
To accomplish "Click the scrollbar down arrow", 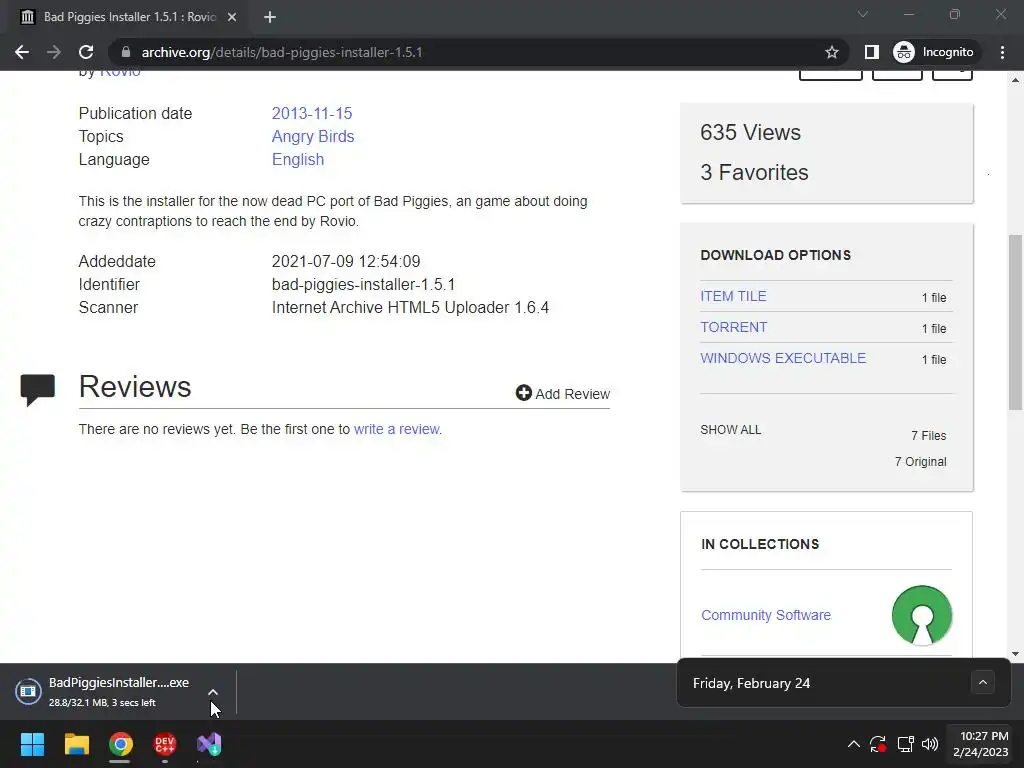I will pyautogui.click(x=1015, y=654).
